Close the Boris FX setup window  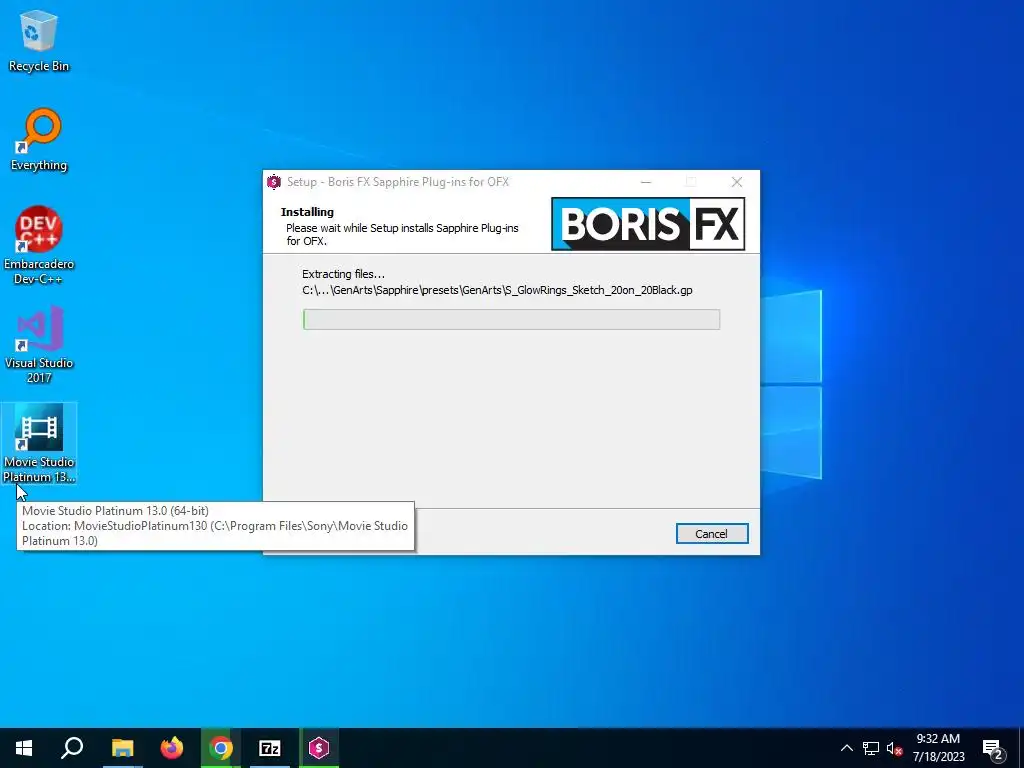point(737,182)
